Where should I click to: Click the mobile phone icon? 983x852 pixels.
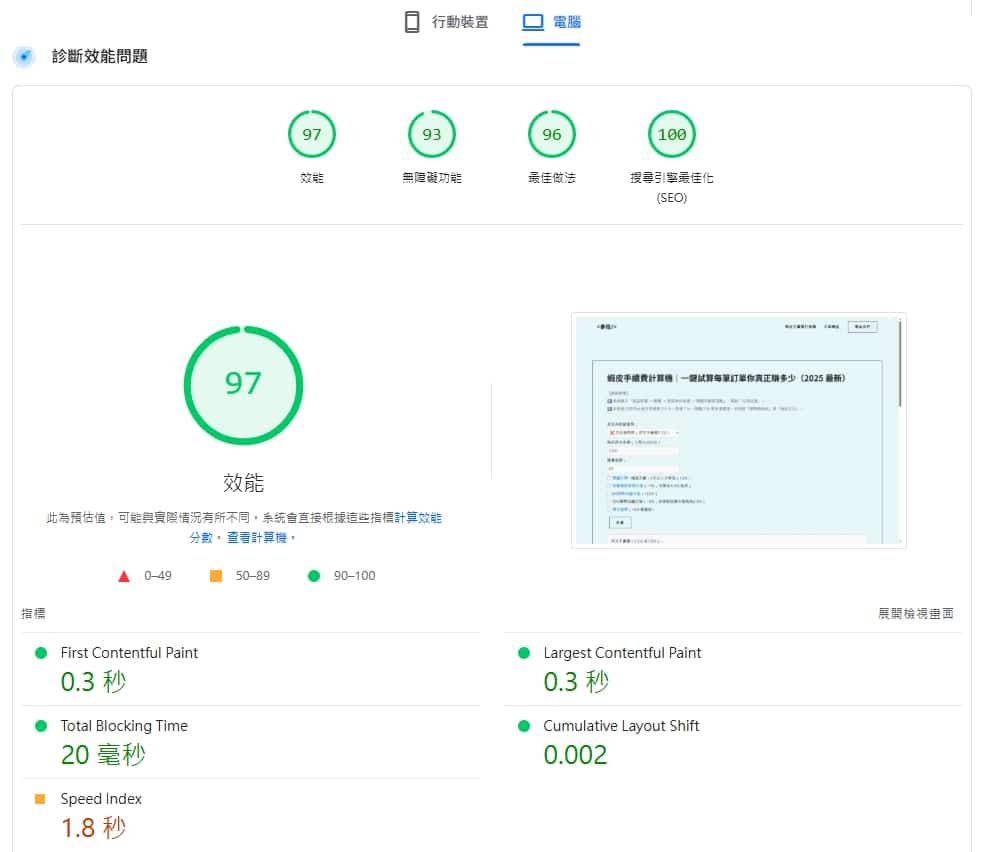tap(412, 22)
